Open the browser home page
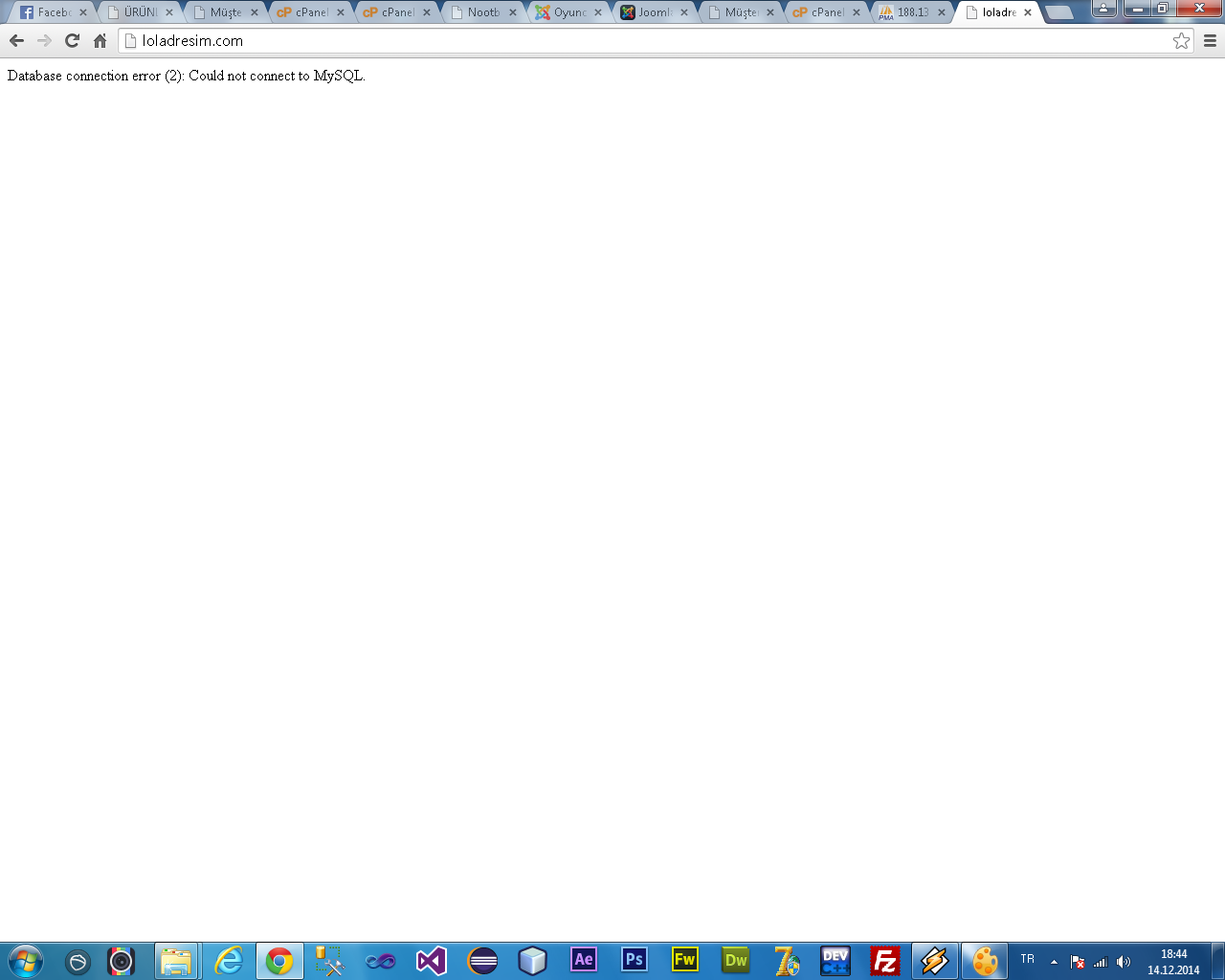 point(100,40)
